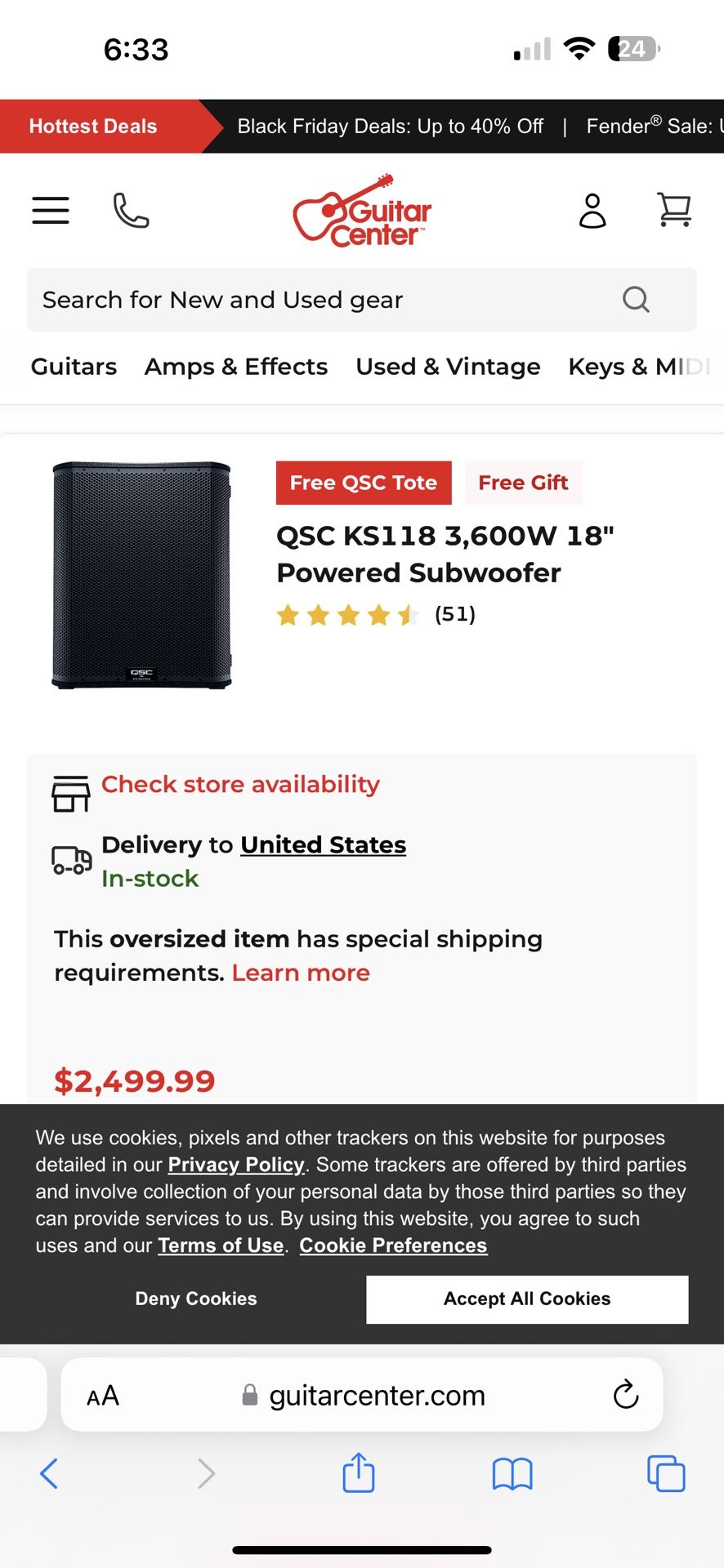Tap the search magnifier icon
The width and height of the screenshot is (724, 1568).
click(636, 300)
